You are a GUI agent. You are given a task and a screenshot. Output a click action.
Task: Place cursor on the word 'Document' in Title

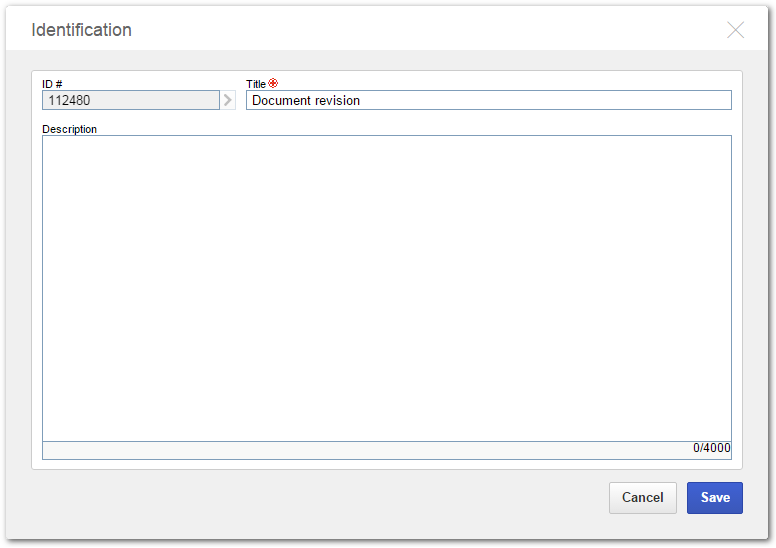pyautogui.click(x=282, y=100)
